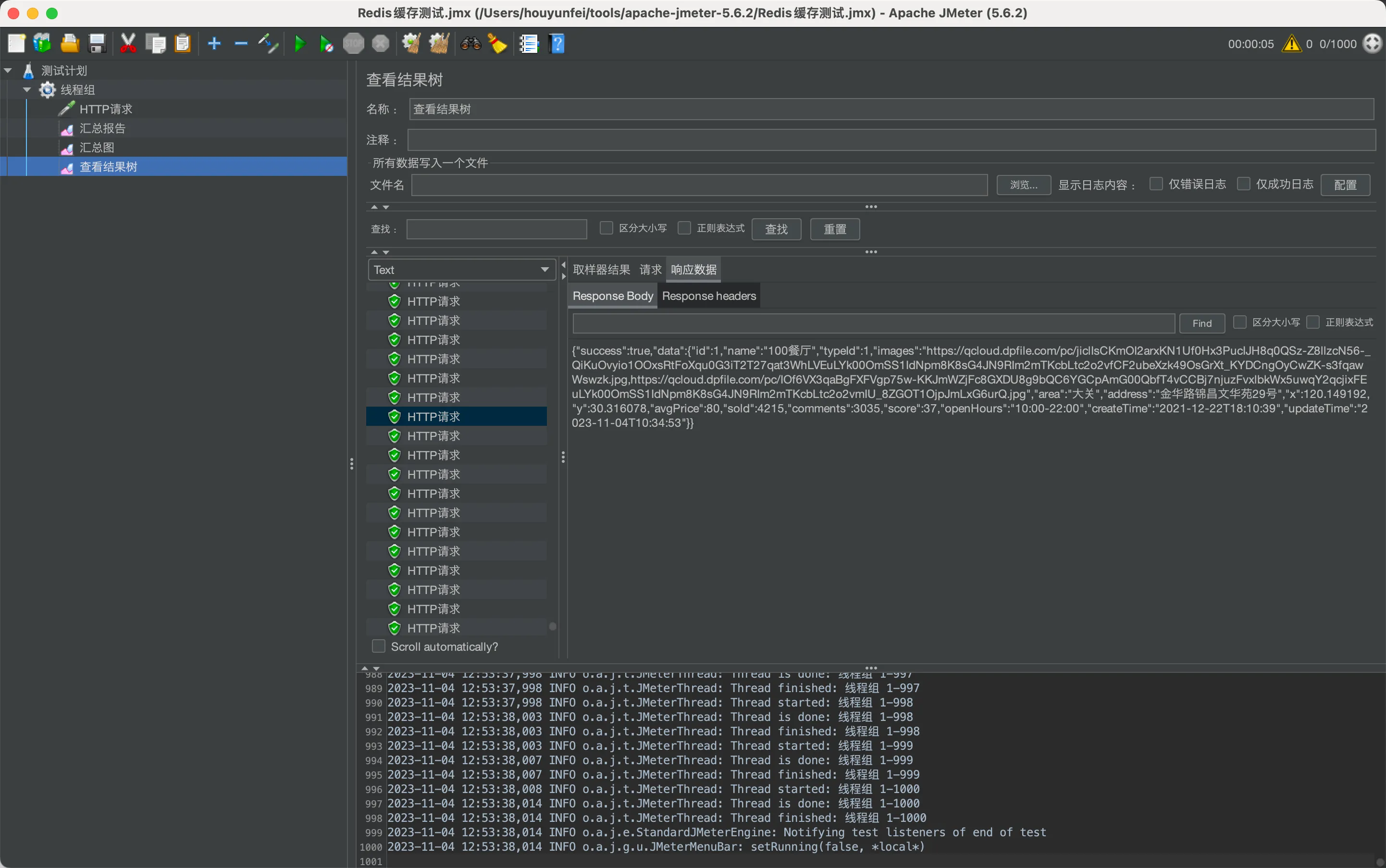The width and height of the screenshot is (1386, 868).
Task: Click the Open file folder icon
Action: 69,44
